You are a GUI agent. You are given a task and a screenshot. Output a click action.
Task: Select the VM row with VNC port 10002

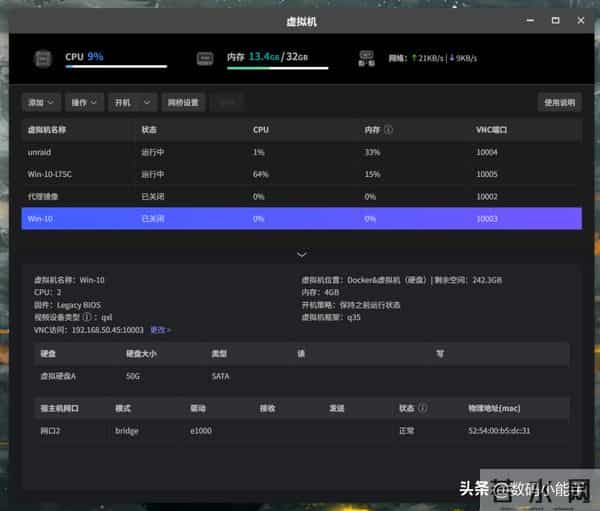pos(302,197)
